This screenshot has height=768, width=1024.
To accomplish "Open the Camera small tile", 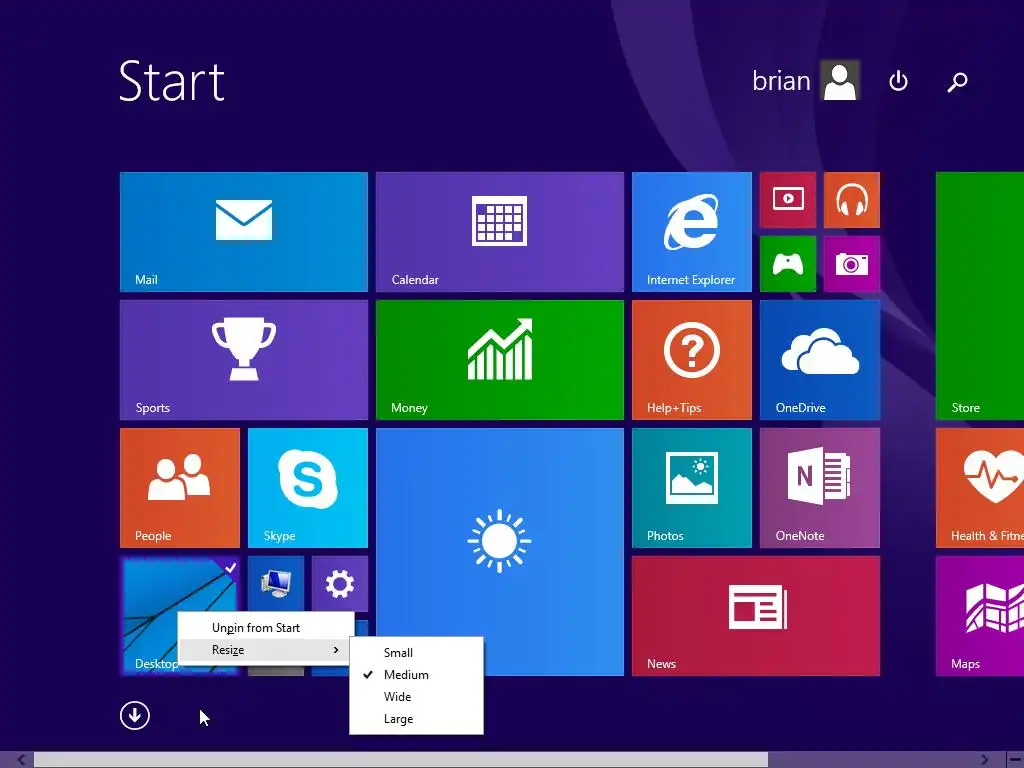I will (852, 264).
